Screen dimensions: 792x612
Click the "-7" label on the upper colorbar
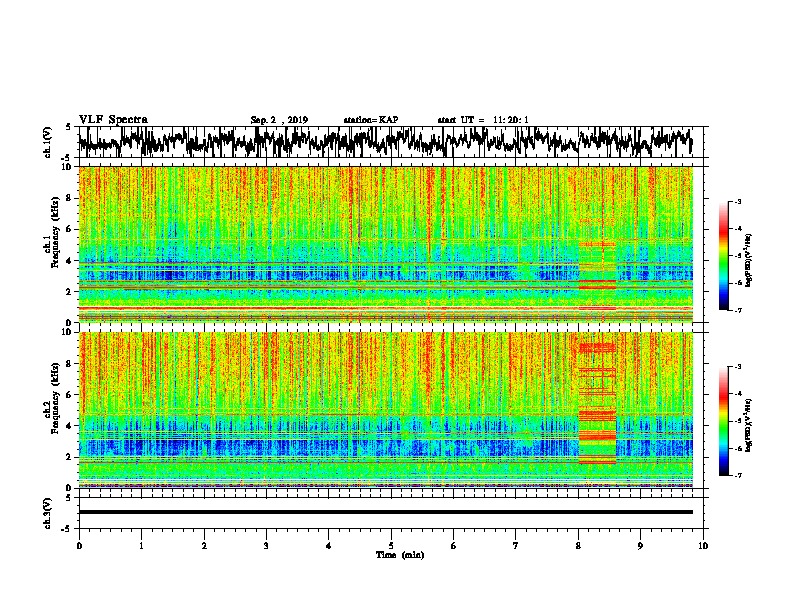pos(738,310)
